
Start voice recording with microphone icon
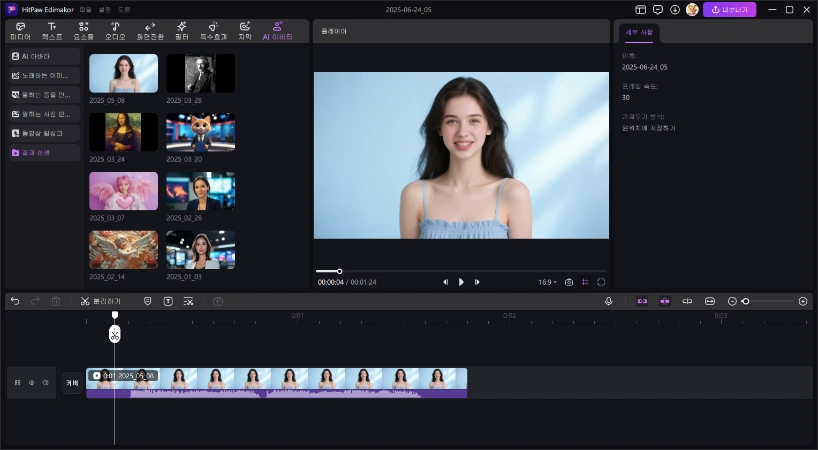click(608, 301)
